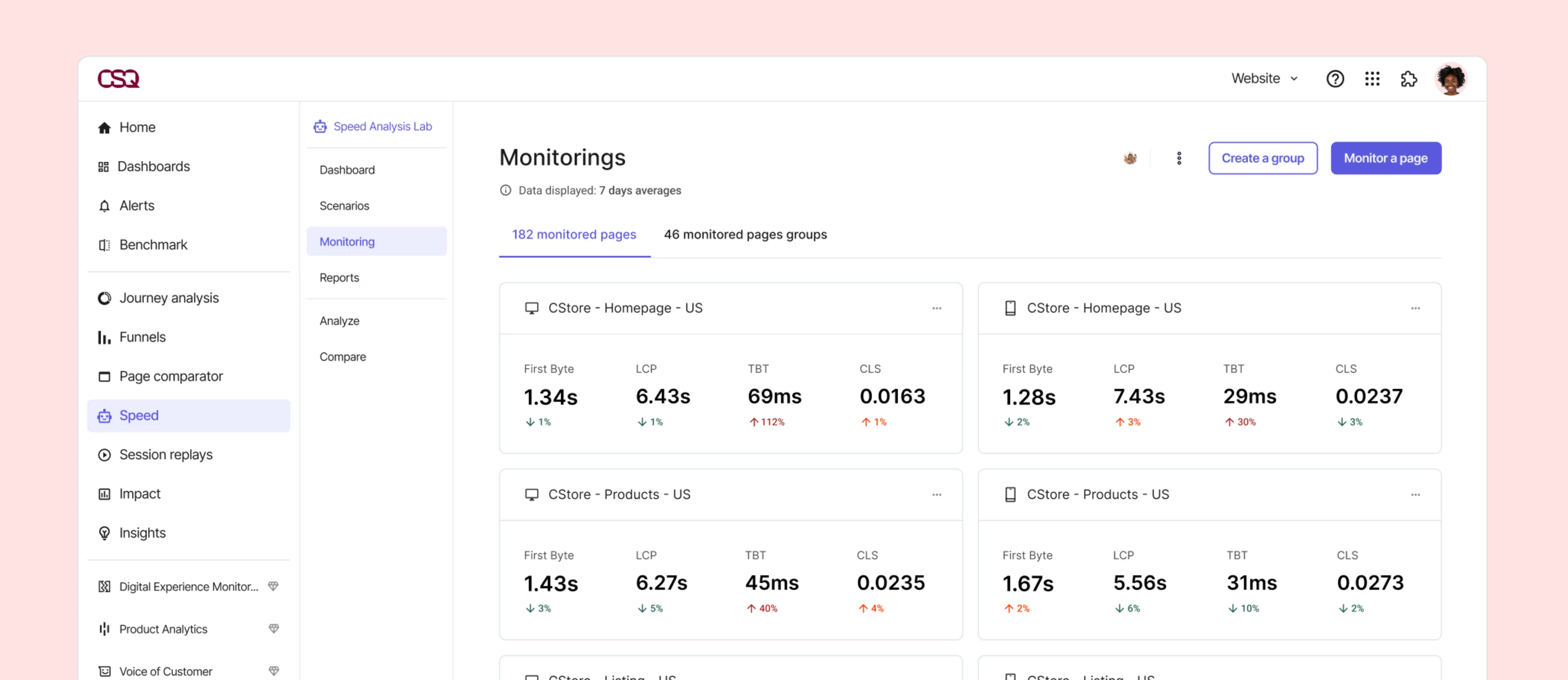This screenshot has width=1568, height=680.
Task: Click the Funnels bar icon
Action: 104,337
